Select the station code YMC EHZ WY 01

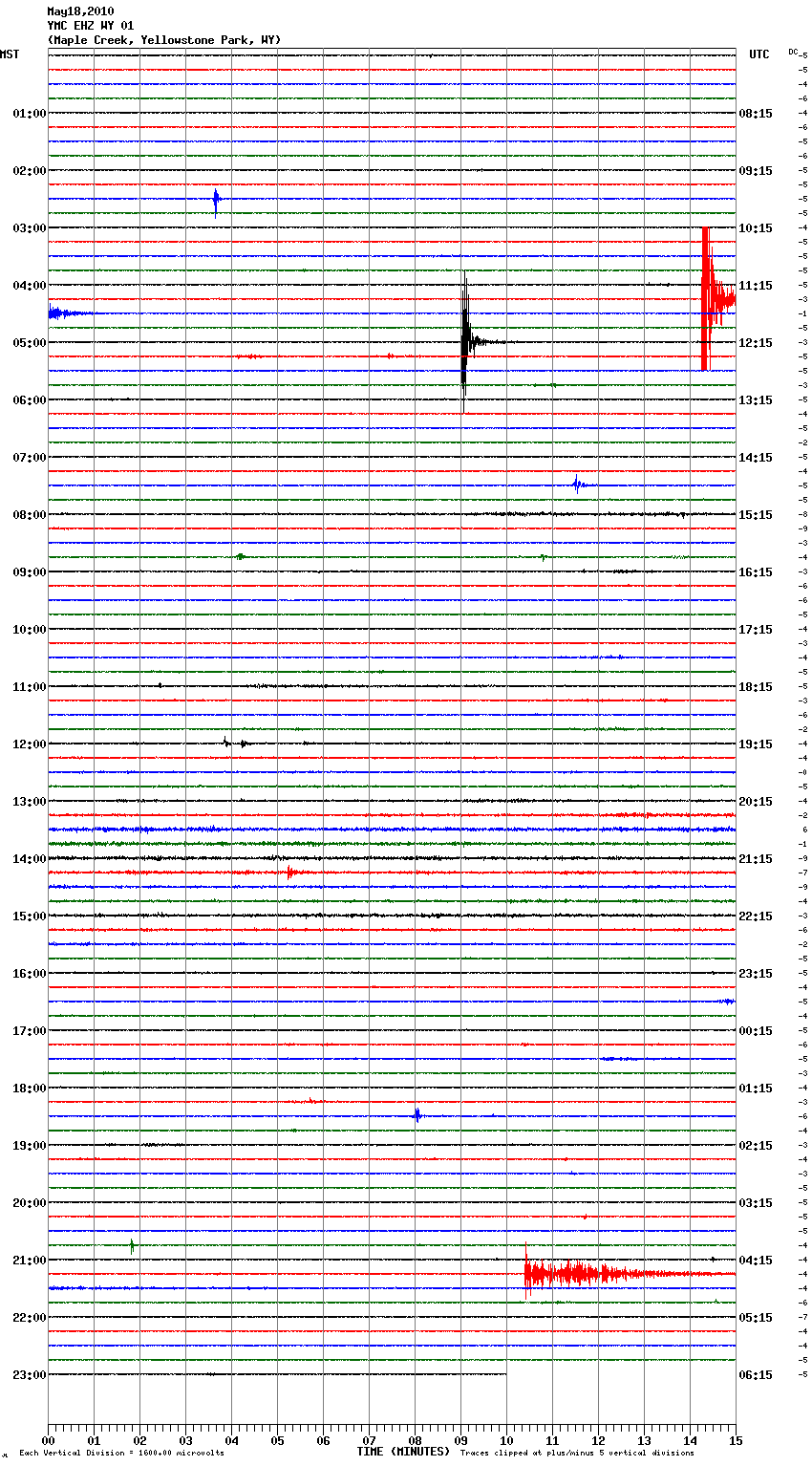click(91, 26)
